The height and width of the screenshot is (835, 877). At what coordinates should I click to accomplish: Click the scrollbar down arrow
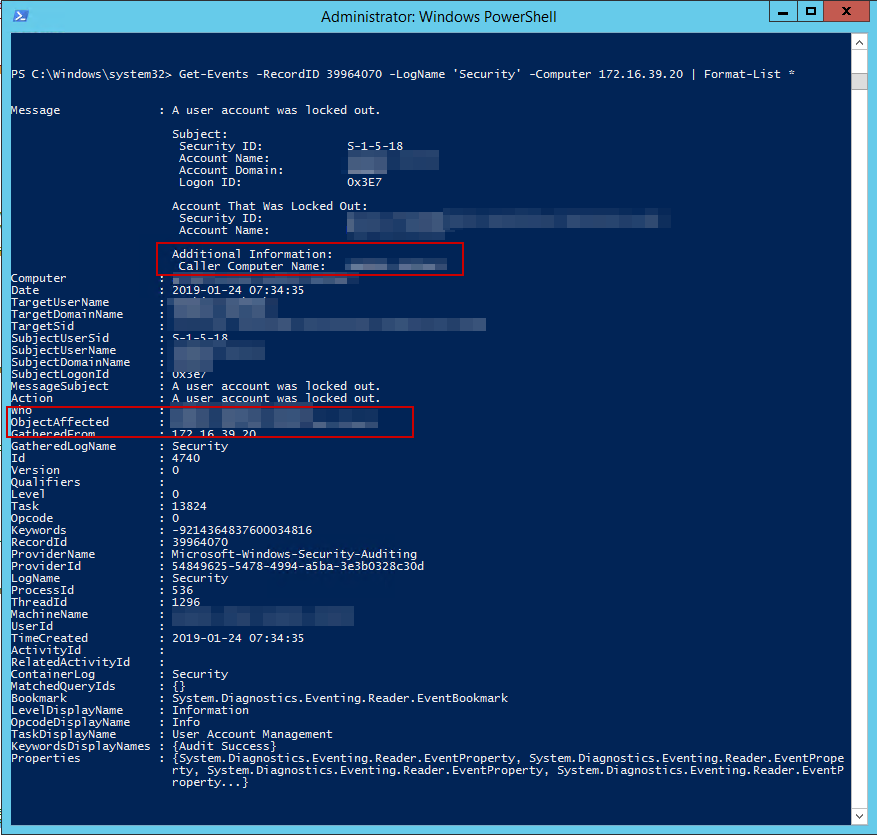[x=860, y=818]
